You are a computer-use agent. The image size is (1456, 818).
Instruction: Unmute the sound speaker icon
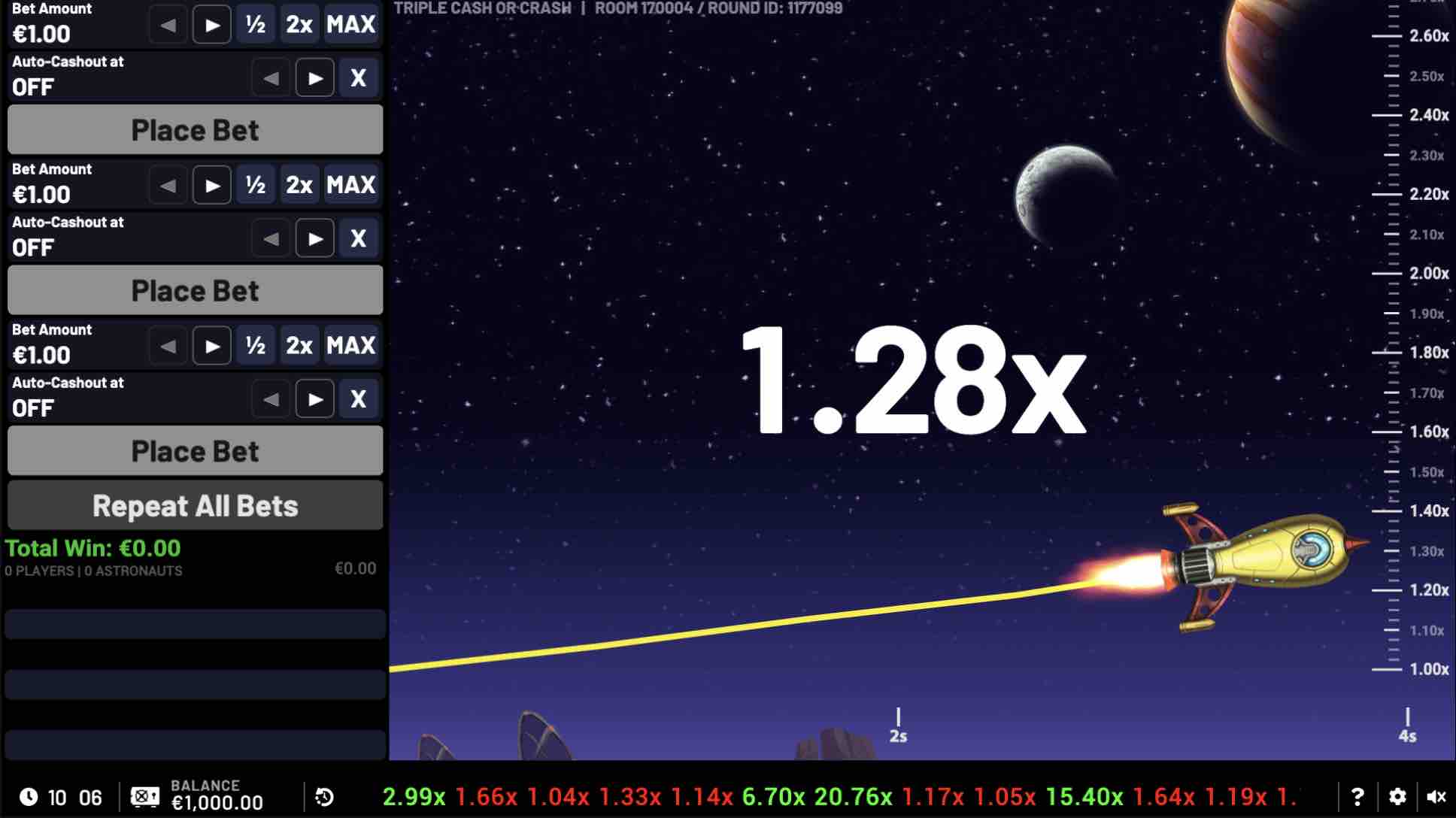point(1436,797)
